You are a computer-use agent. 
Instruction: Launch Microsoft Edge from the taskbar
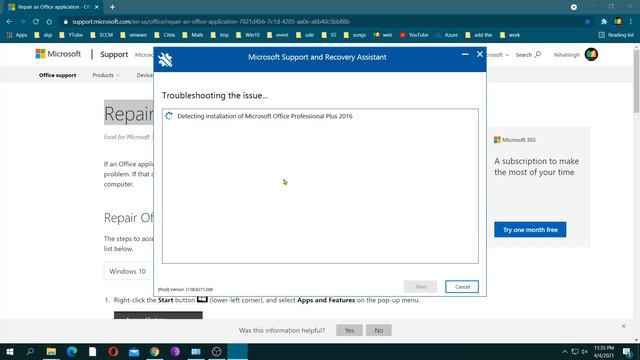tap(72, 351)
